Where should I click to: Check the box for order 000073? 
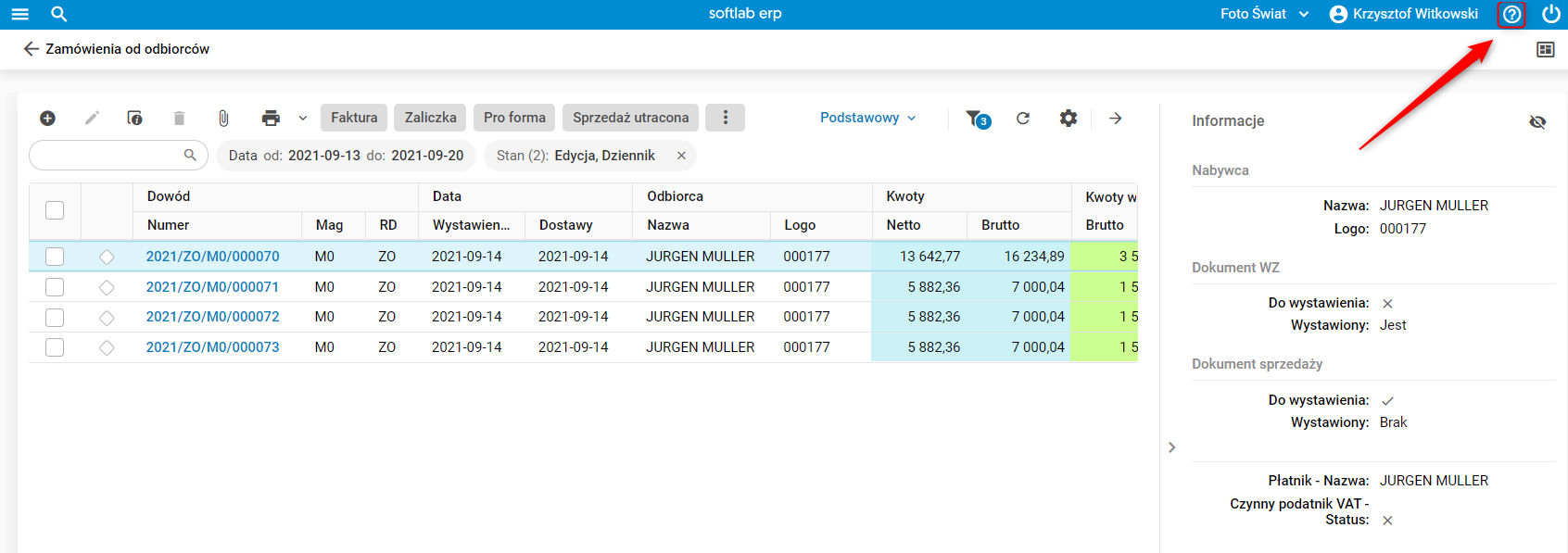(x=55, y=347)
